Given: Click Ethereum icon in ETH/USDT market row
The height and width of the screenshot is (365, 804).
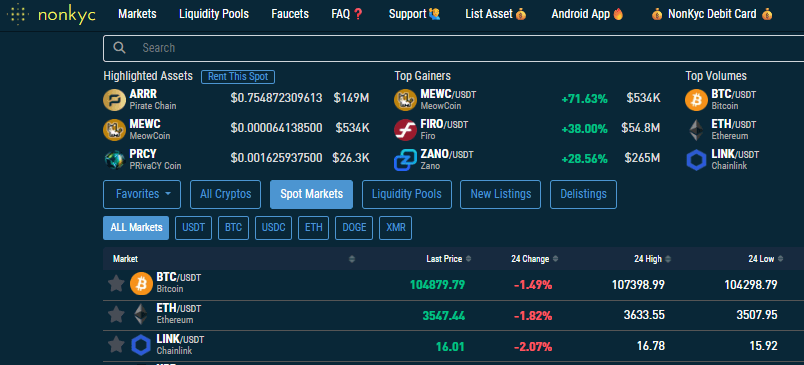Looking at the screenshot, I should pyautogui.click(x=140, y=314).
